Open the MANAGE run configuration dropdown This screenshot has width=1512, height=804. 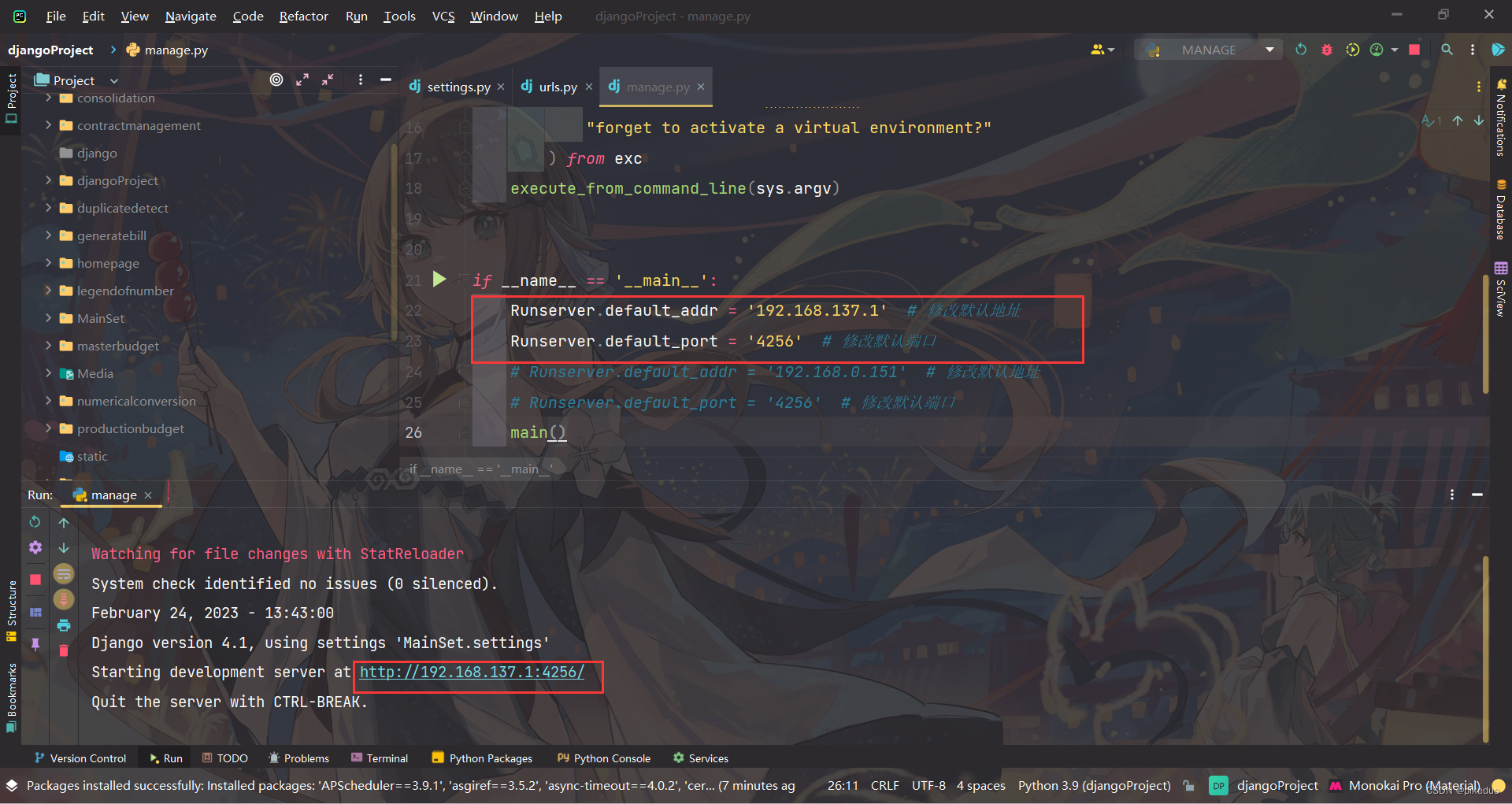(1209, 50)
